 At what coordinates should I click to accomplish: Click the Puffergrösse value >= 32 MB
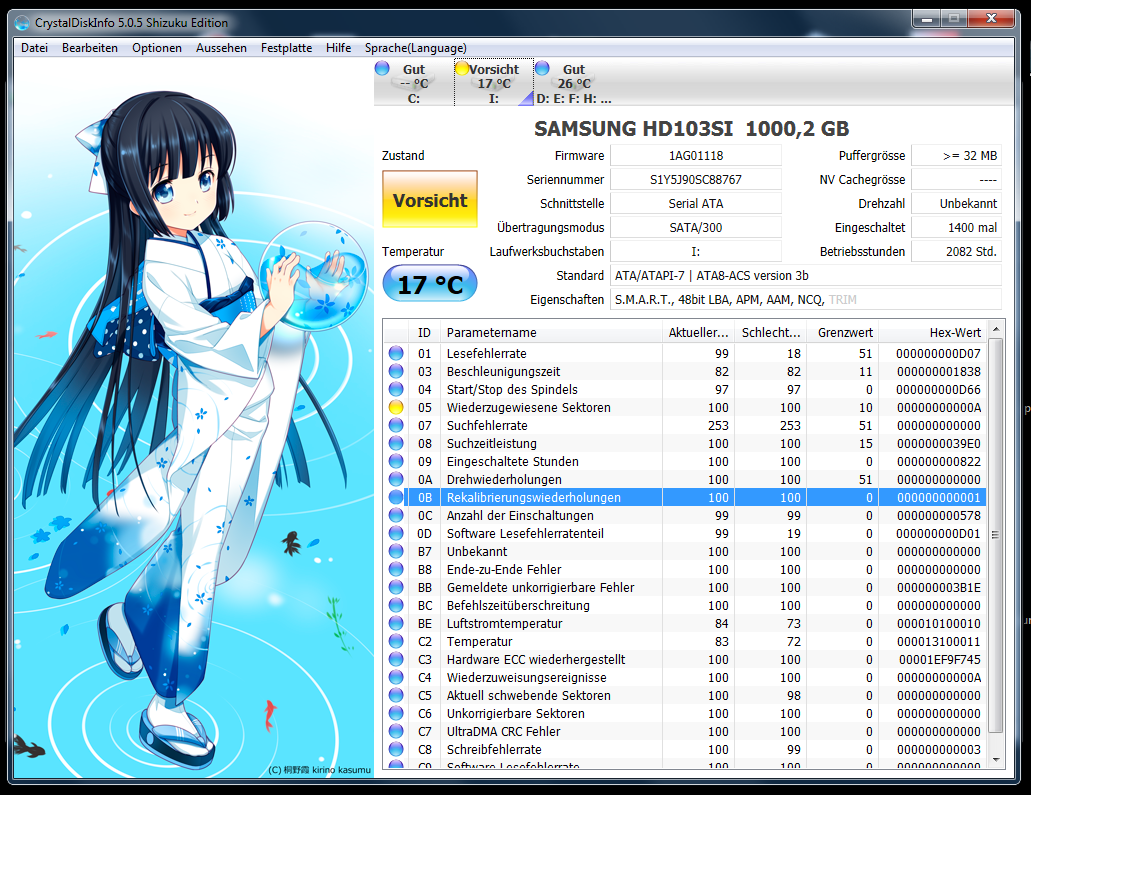point(956,155)
